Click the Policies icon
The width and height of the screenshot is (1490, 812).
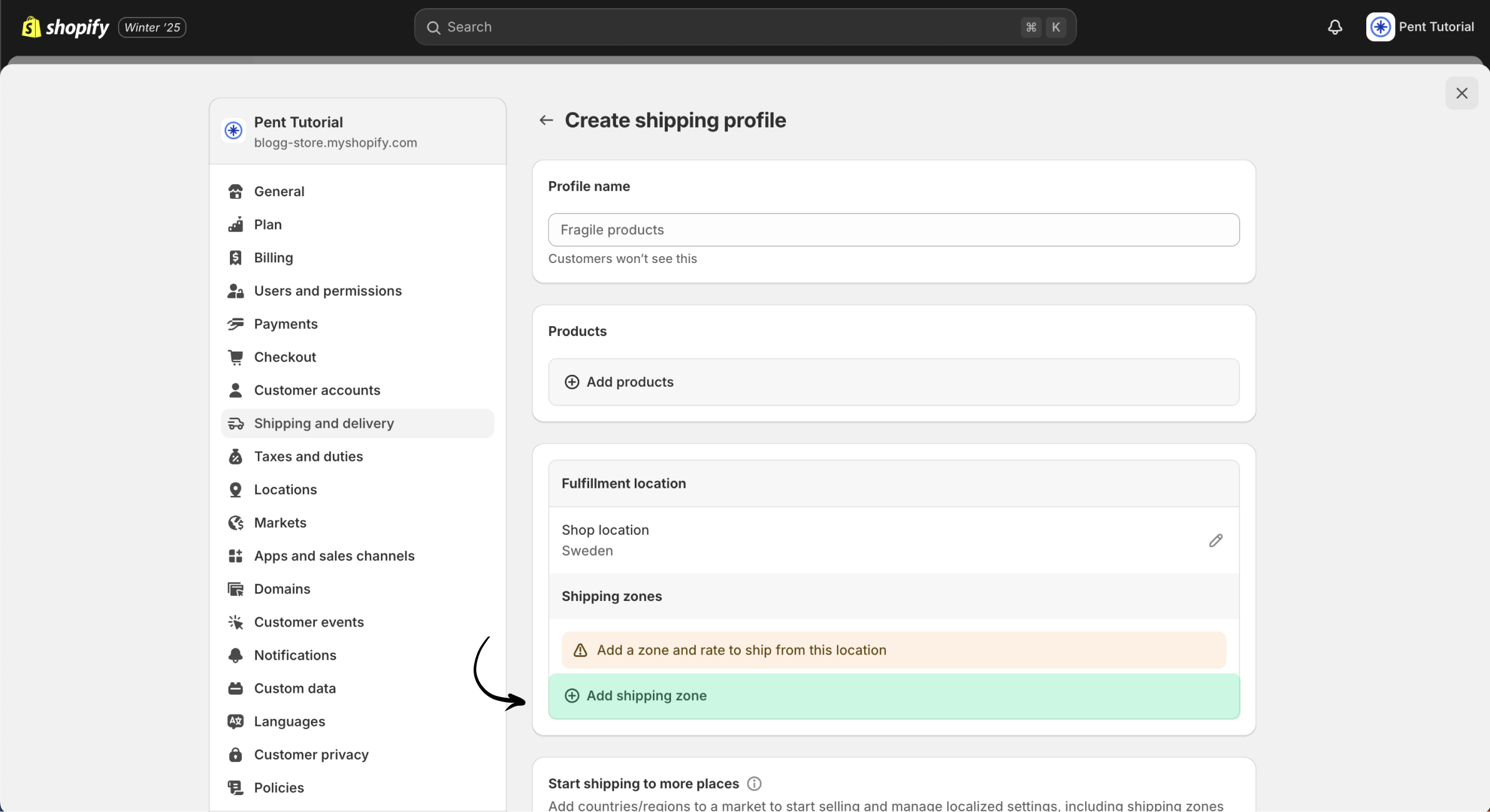236,788
